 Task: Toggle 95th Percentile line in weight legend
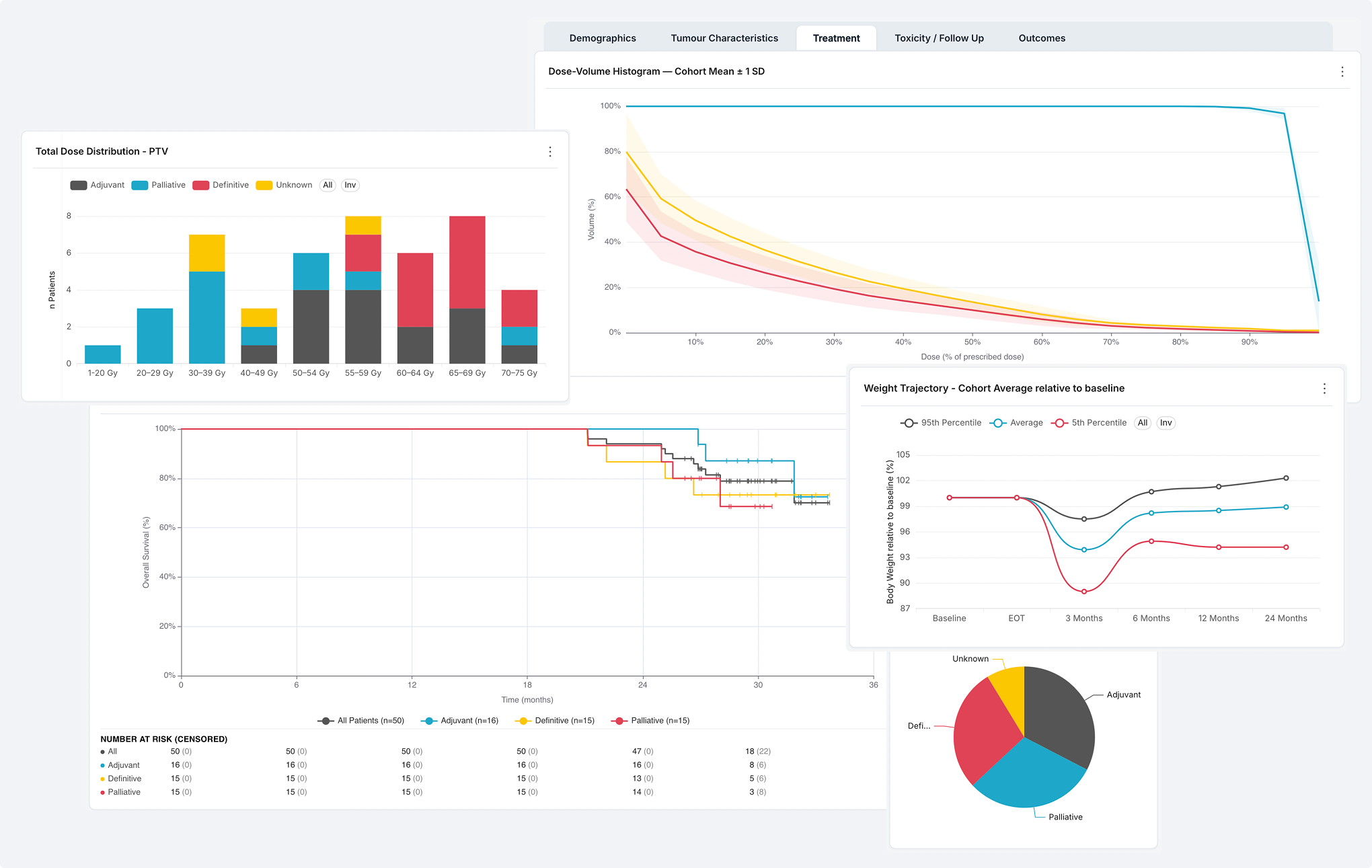941,423
